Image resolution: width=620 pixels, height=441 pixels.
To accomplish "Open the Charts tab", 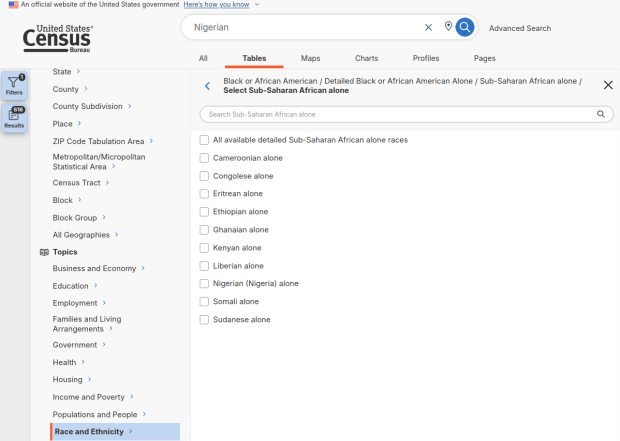I will point(367,59).
